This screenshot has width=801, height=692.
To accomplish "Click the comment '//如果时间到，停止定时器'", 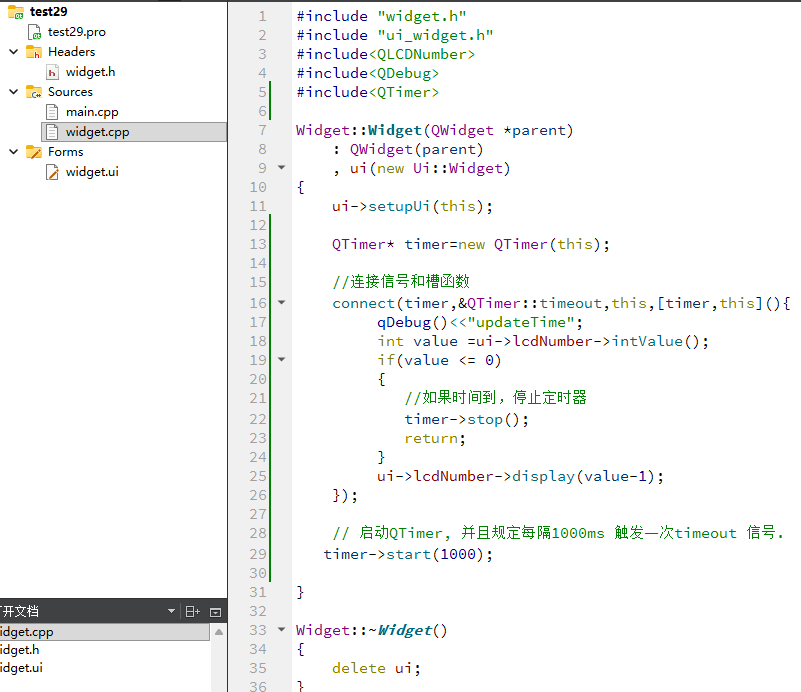I will [x=496, y=398].
